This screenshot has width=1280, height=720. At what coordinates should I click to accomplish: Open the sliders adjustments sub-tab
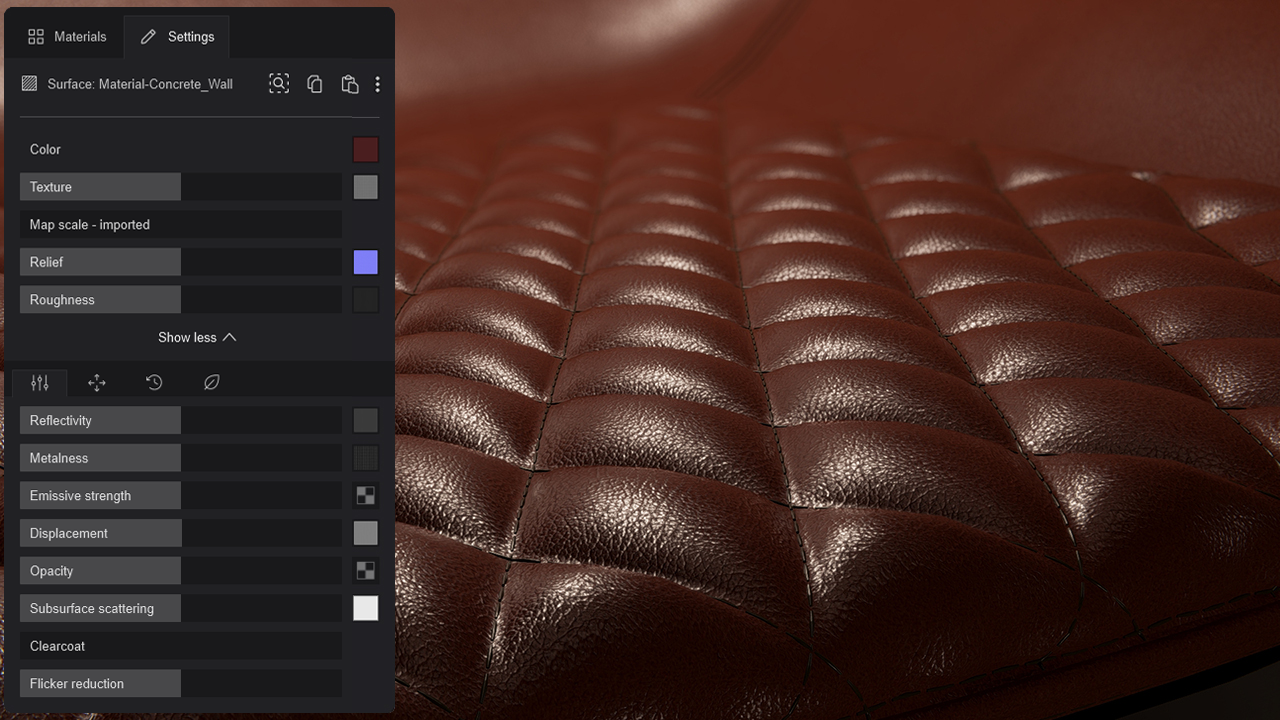40,382
